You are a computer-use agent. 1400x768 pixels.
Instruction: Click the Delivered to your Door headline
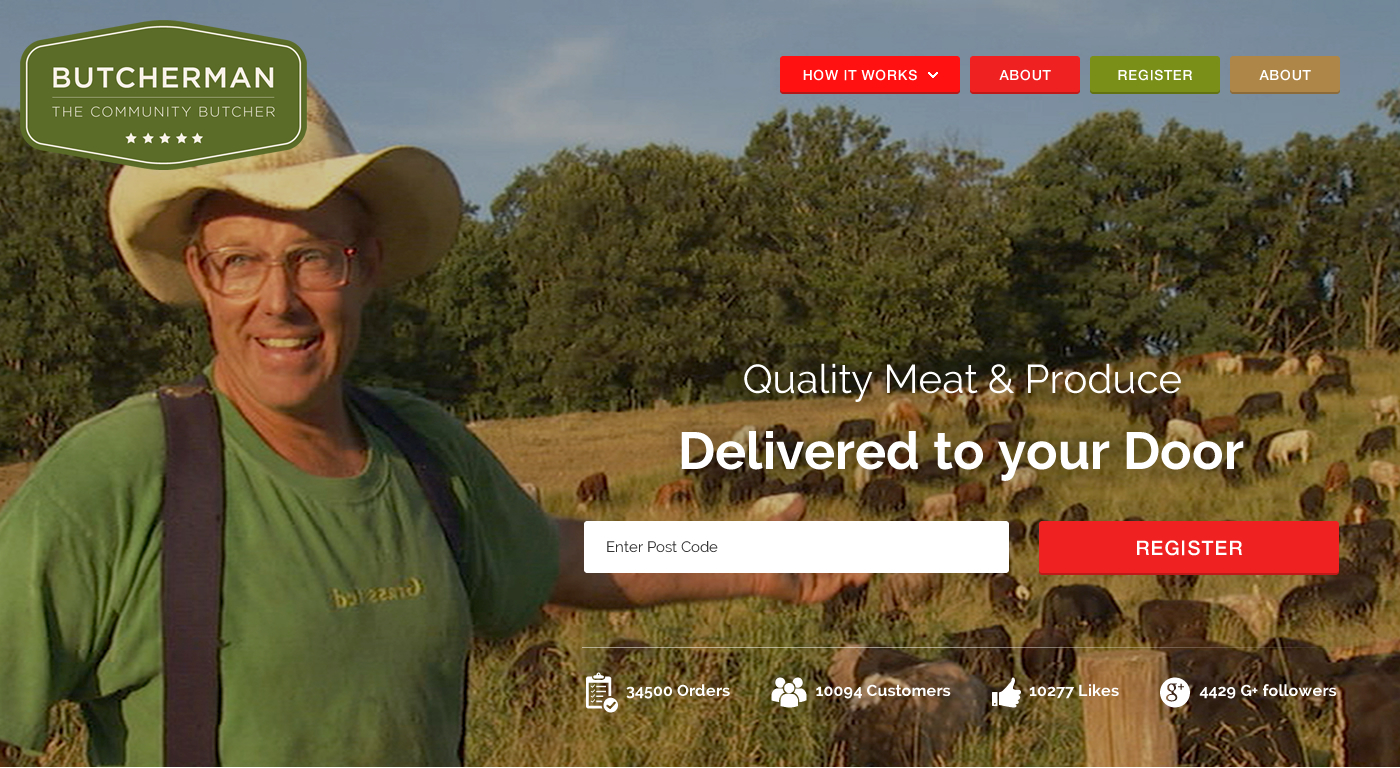click(x=961, y=452)
